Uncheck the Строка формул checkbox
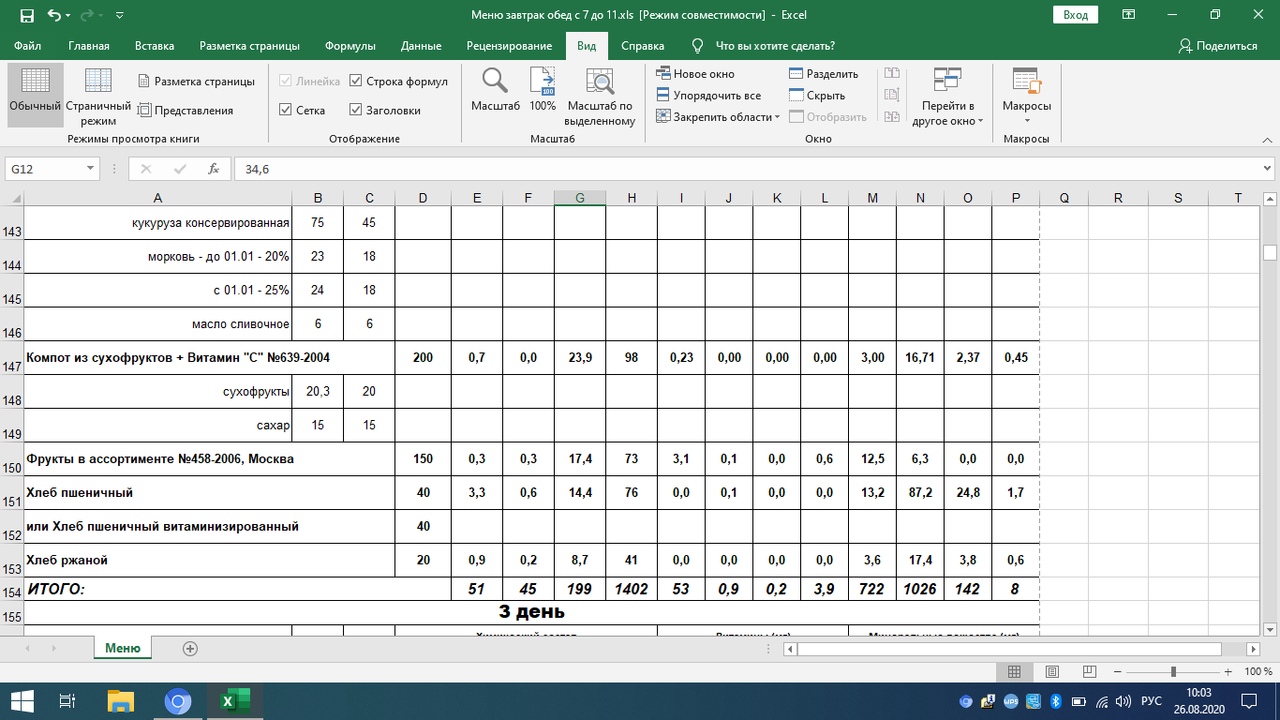This screenshot has height=720, width=1280. tap(356, 81)
